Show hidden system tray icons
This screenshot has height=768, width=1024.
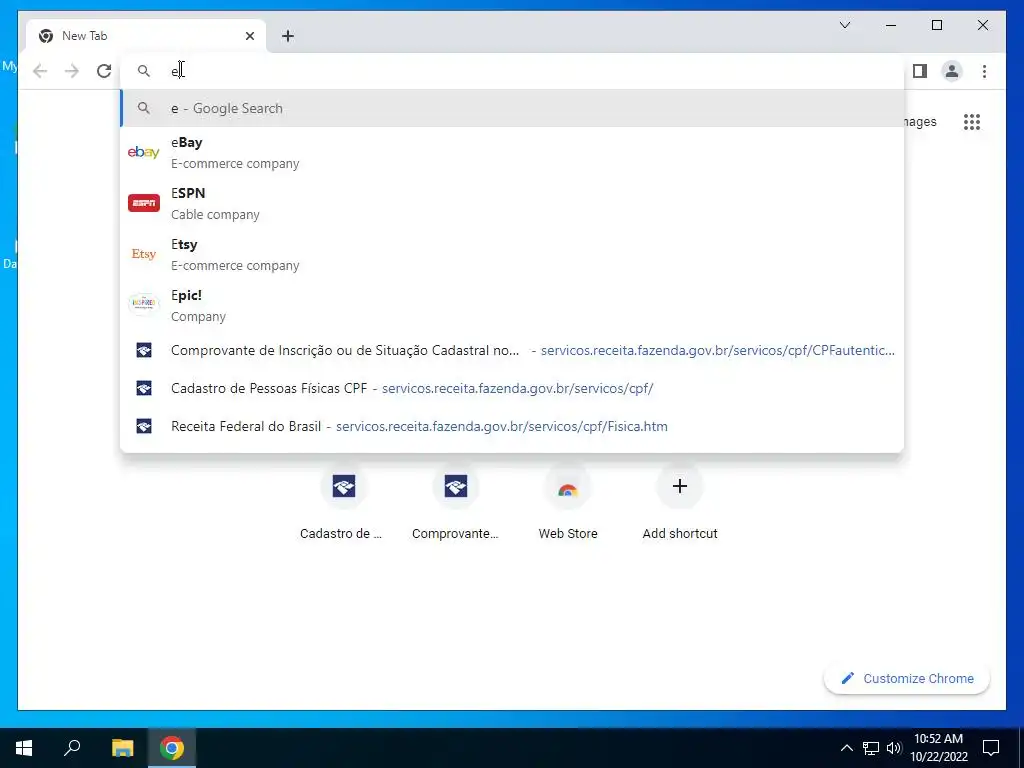pyautogui.click(x=846, y=748)
